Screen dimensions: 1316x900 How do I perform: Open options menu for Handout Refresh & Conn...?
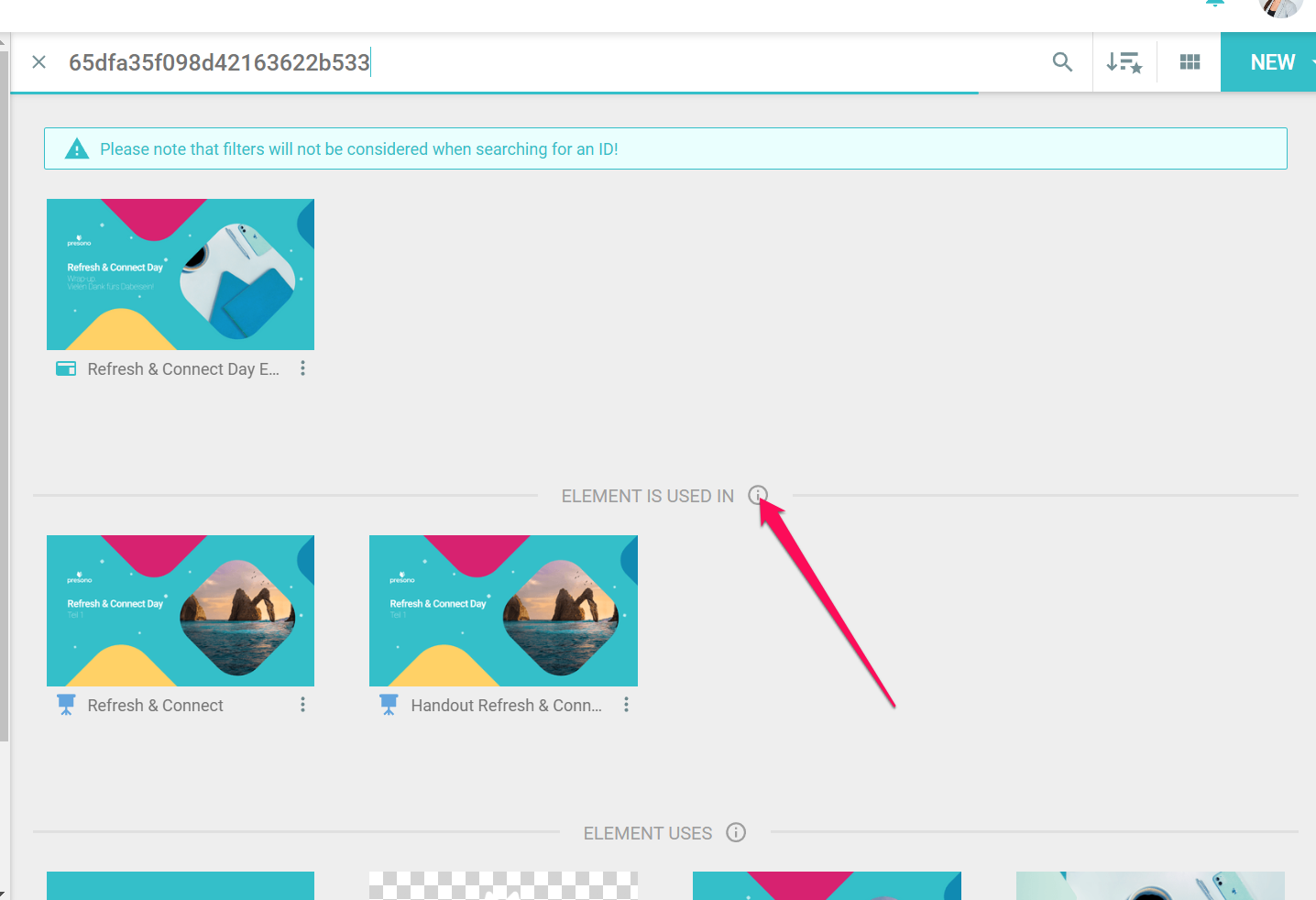(626, 705)
